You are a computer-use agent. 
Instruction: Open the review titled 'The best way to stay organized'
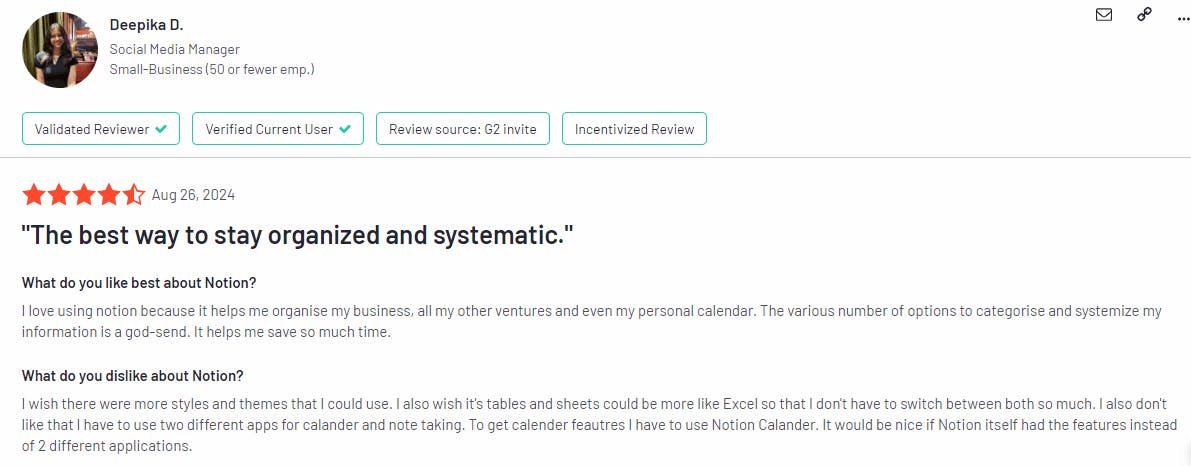(297, 236)
